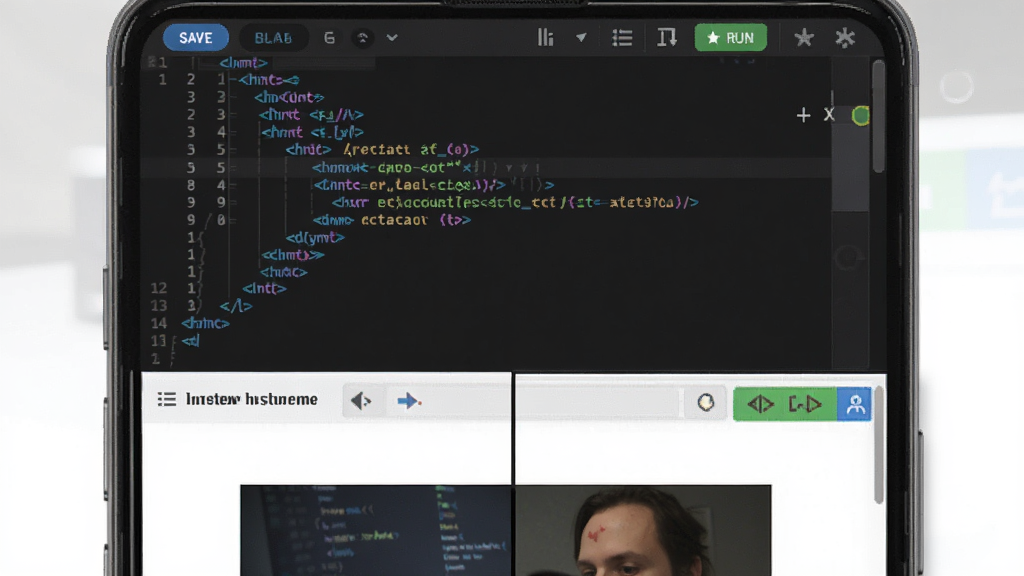Click the text format icon left of RUN
1024x576 pixels.
point(667,38)
